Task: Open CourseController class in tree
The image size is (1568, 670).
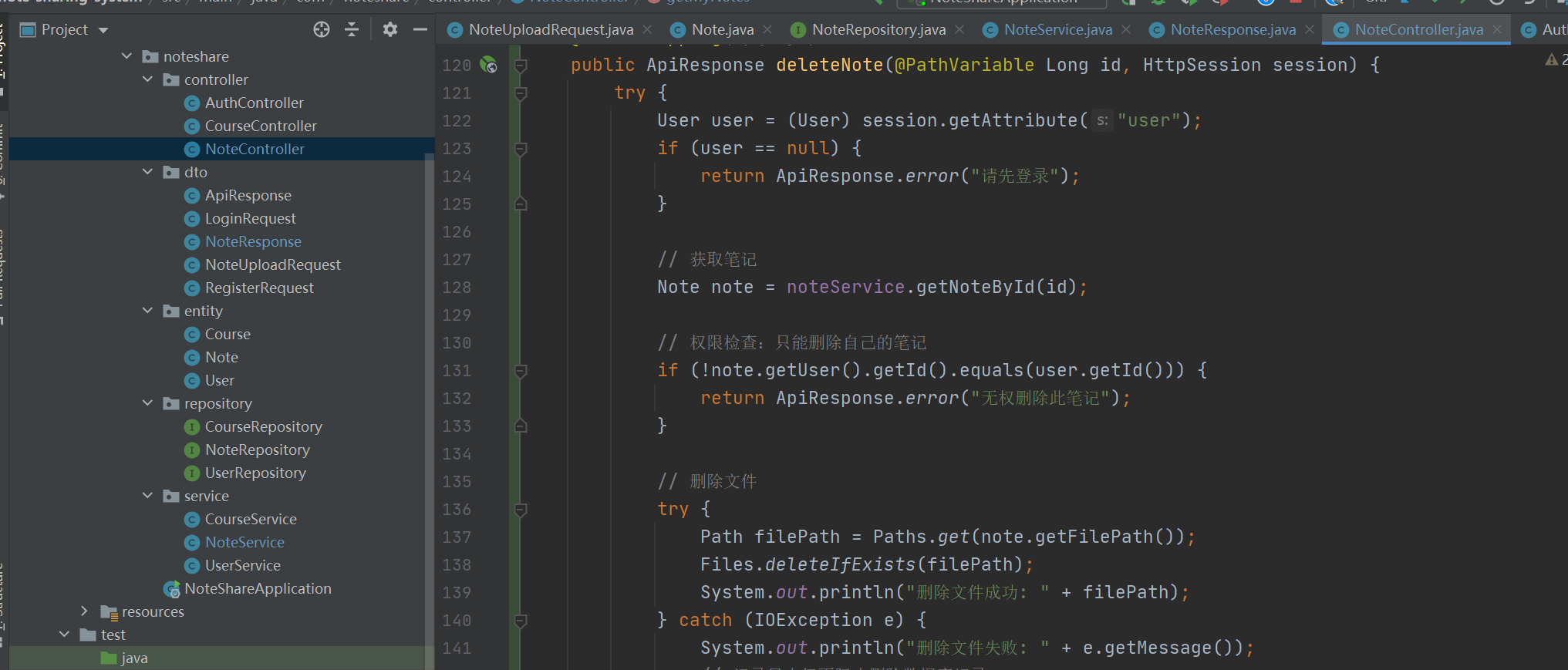Action: (261, 126)
